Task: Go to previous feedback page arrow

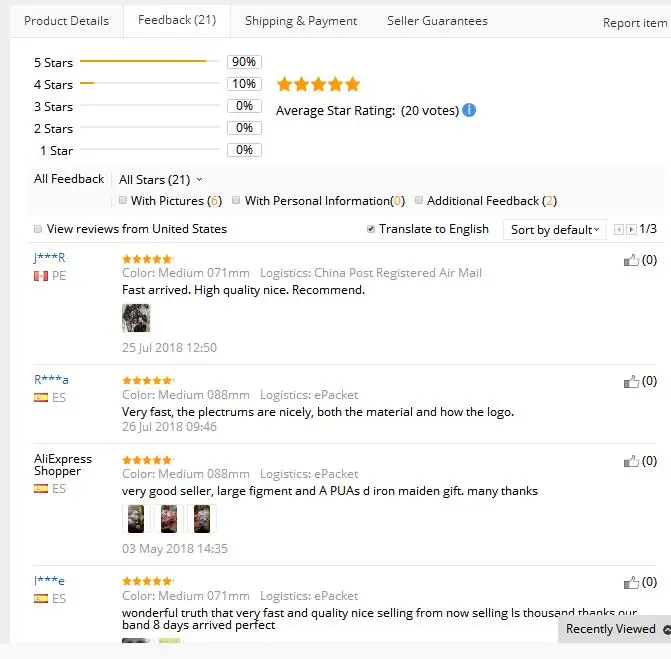Action: click(619, 229)
